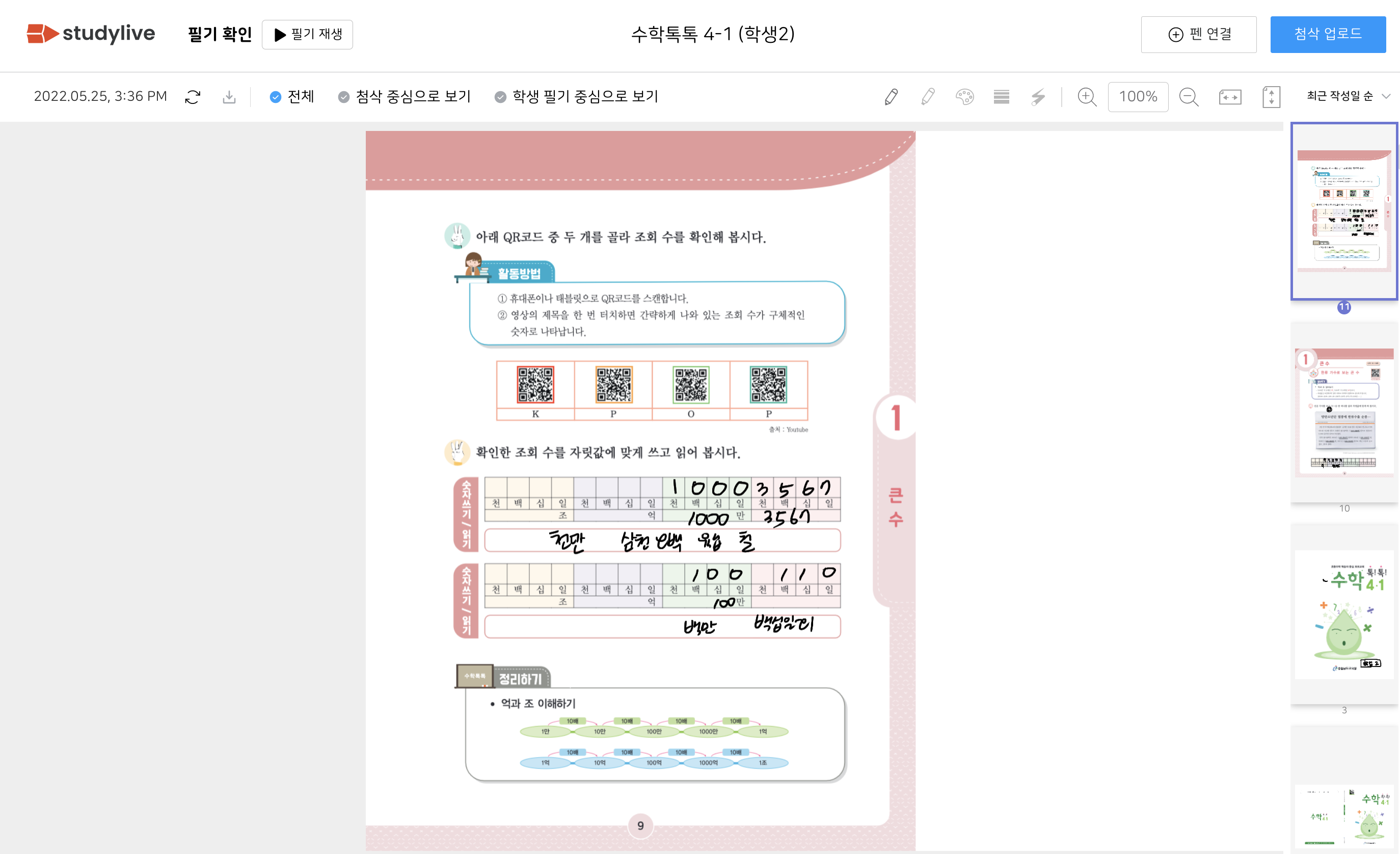Screen dimensions: 1400x854
Task: Click the page number 9 badge
Action: coord(640,826)
